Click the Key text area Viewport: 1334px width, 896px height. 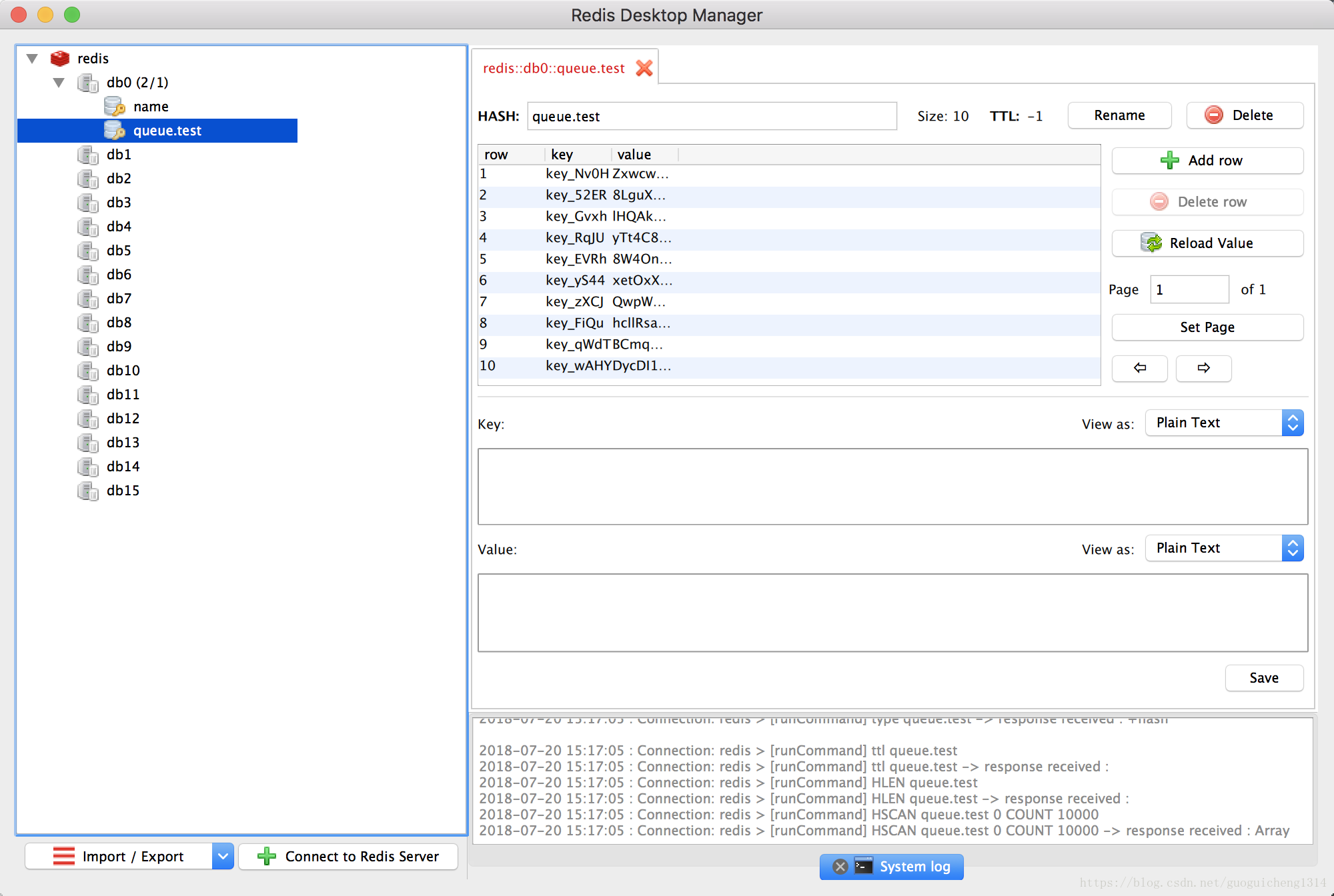(x=892, y=487)
